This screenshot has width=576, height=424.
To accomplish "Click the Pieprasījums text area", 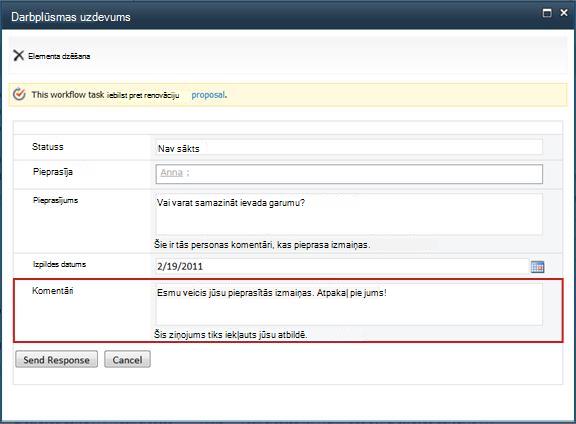I will click(x=349, y=214).
